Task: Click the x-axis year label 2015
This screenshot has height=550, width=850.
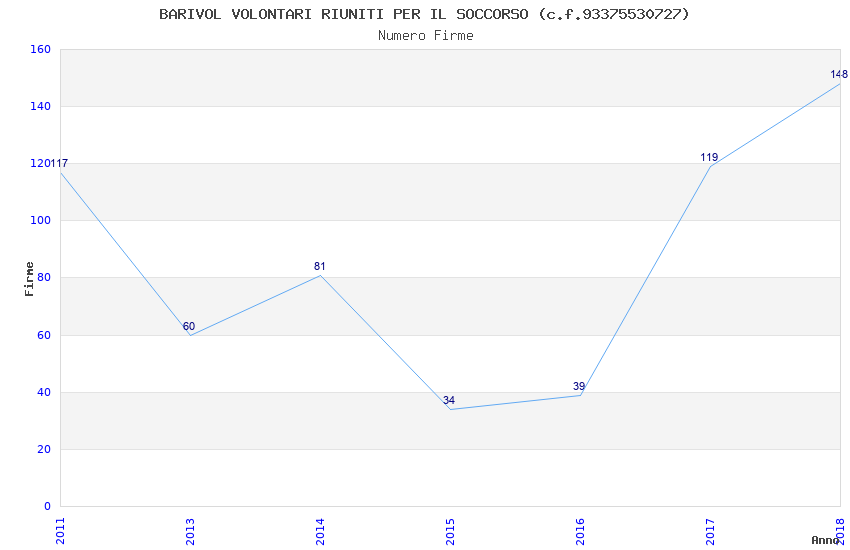Action: tap(450, 531)
